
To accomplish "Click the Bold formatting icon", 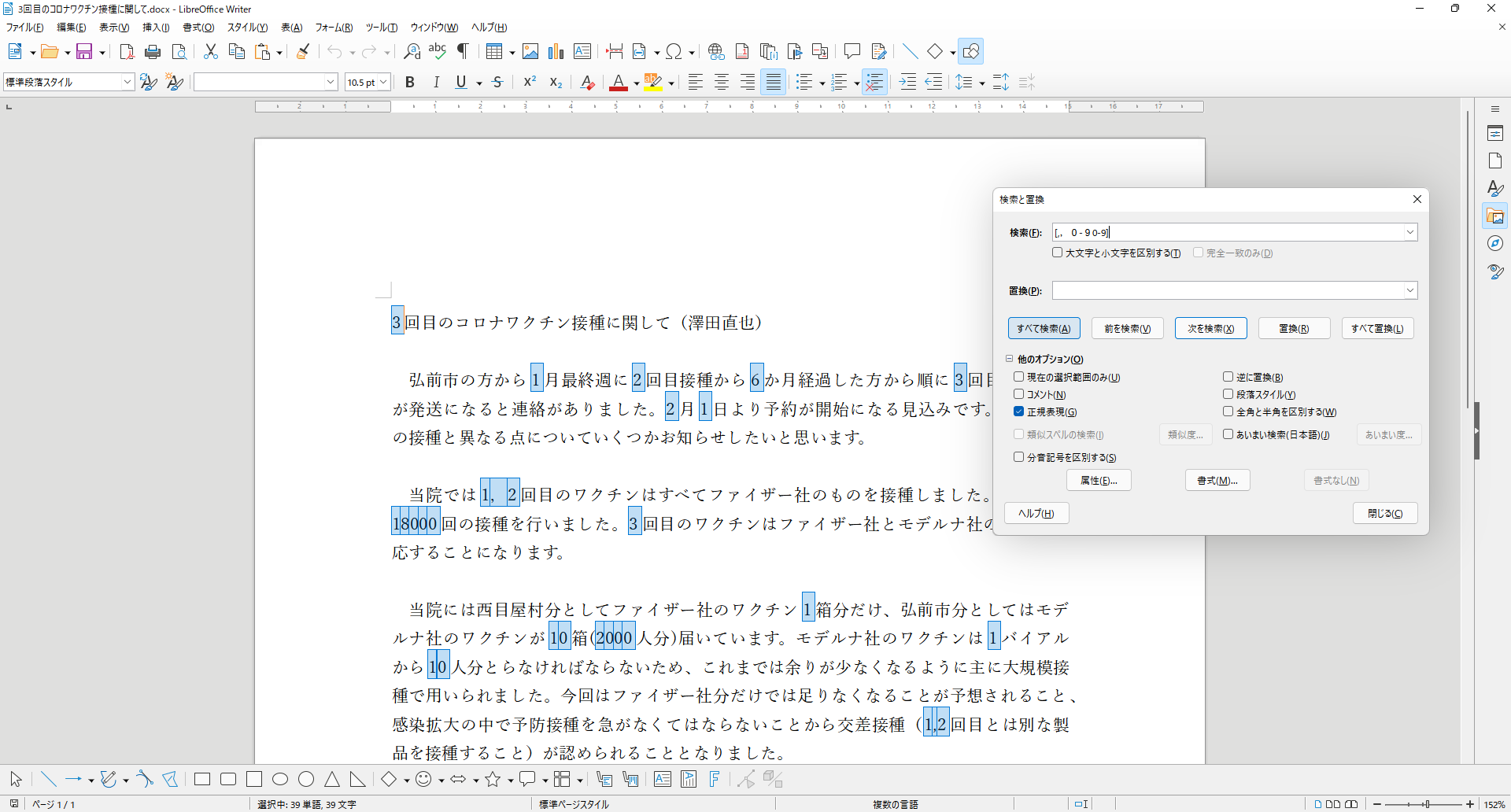I will pyautogui.click(x=409, y=82).
